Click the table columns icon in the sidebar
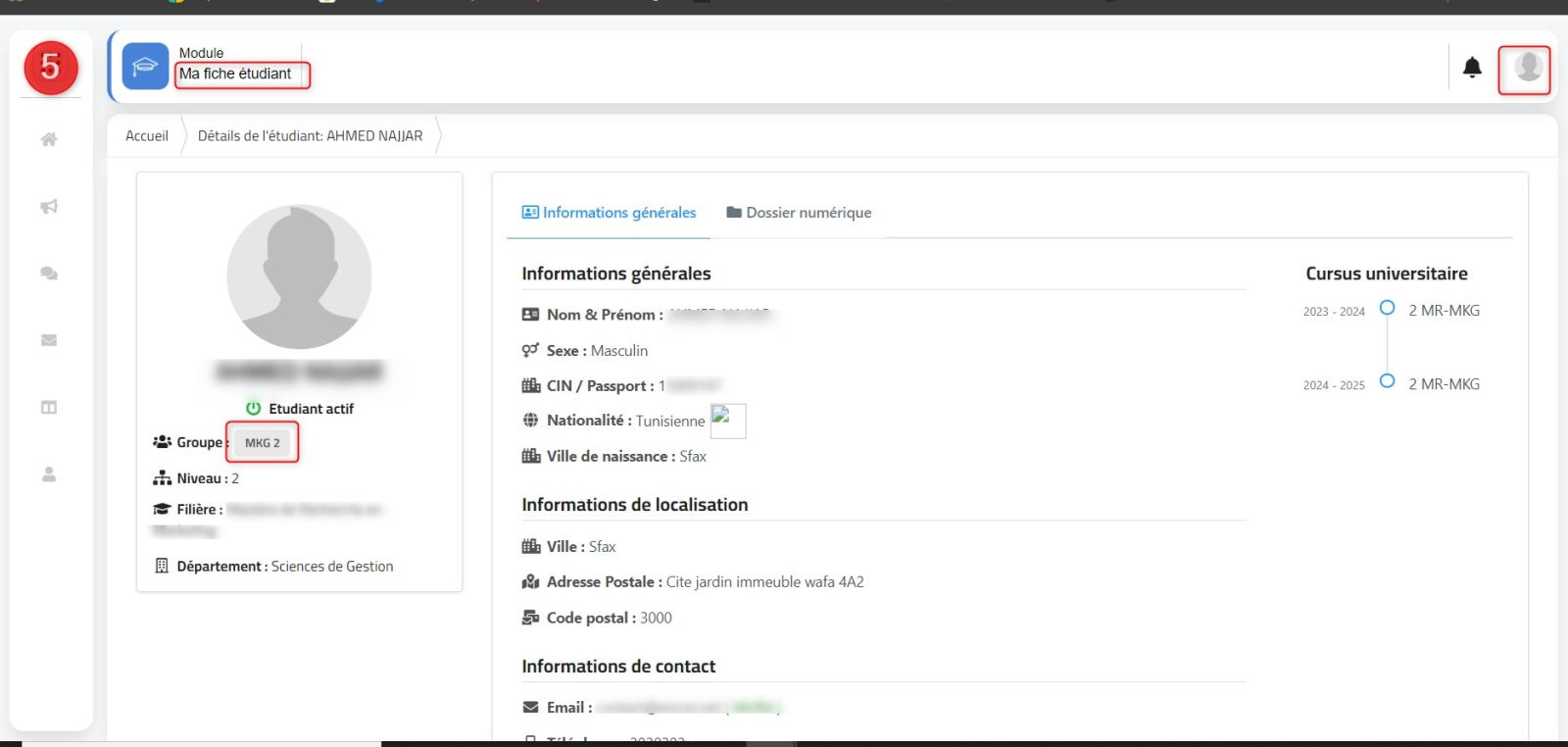Viewport: 1568px width, 747px height. pyautogui.click(x=49, y=407)
